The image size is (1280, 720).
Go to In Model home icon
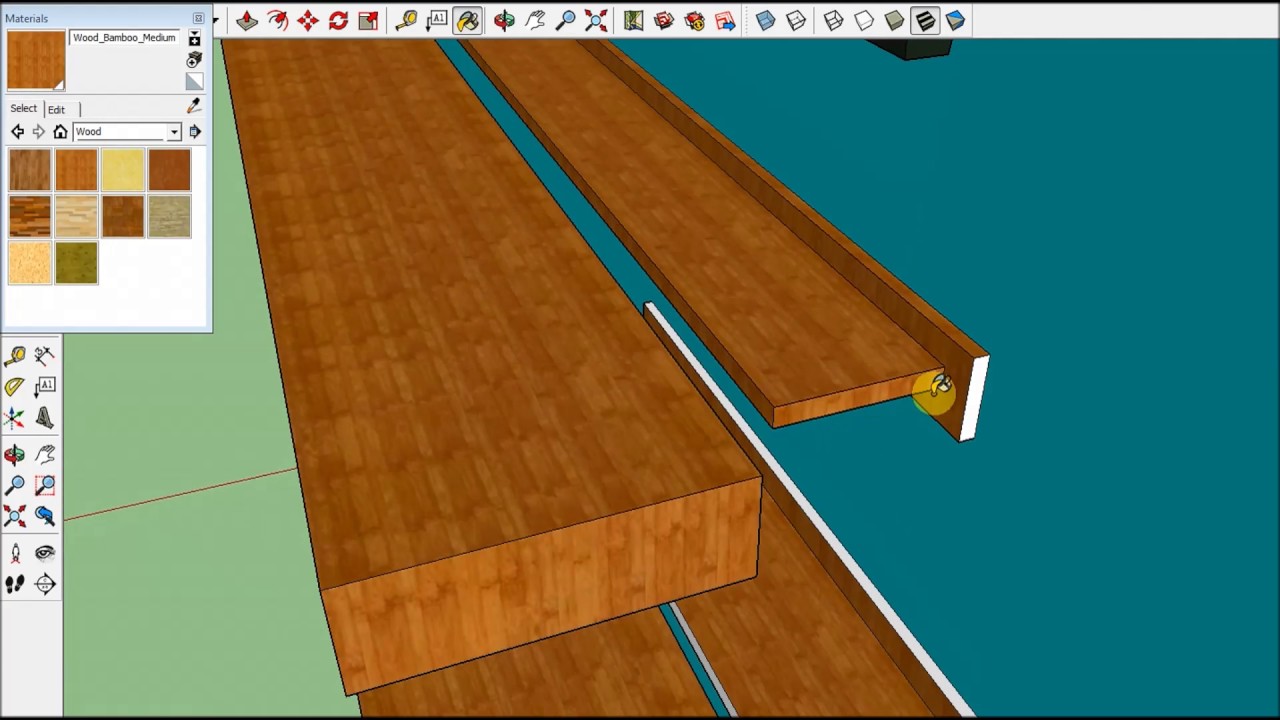[60, 132]
